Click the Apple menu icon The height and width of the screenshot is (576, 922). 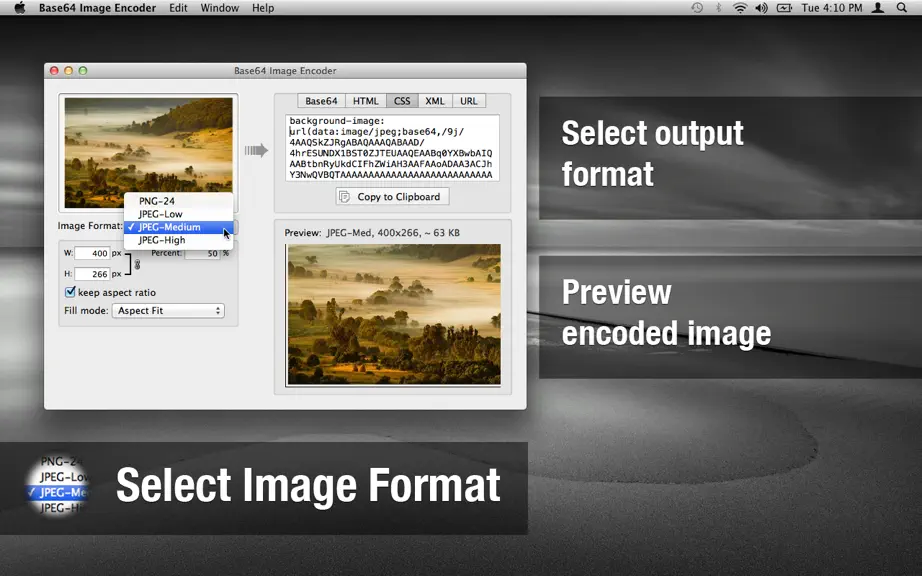click(x=19, y=8)
